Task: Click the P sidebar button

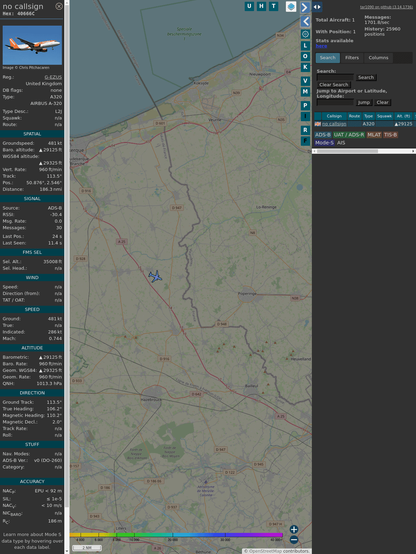Action: click(x=305, y=105)
